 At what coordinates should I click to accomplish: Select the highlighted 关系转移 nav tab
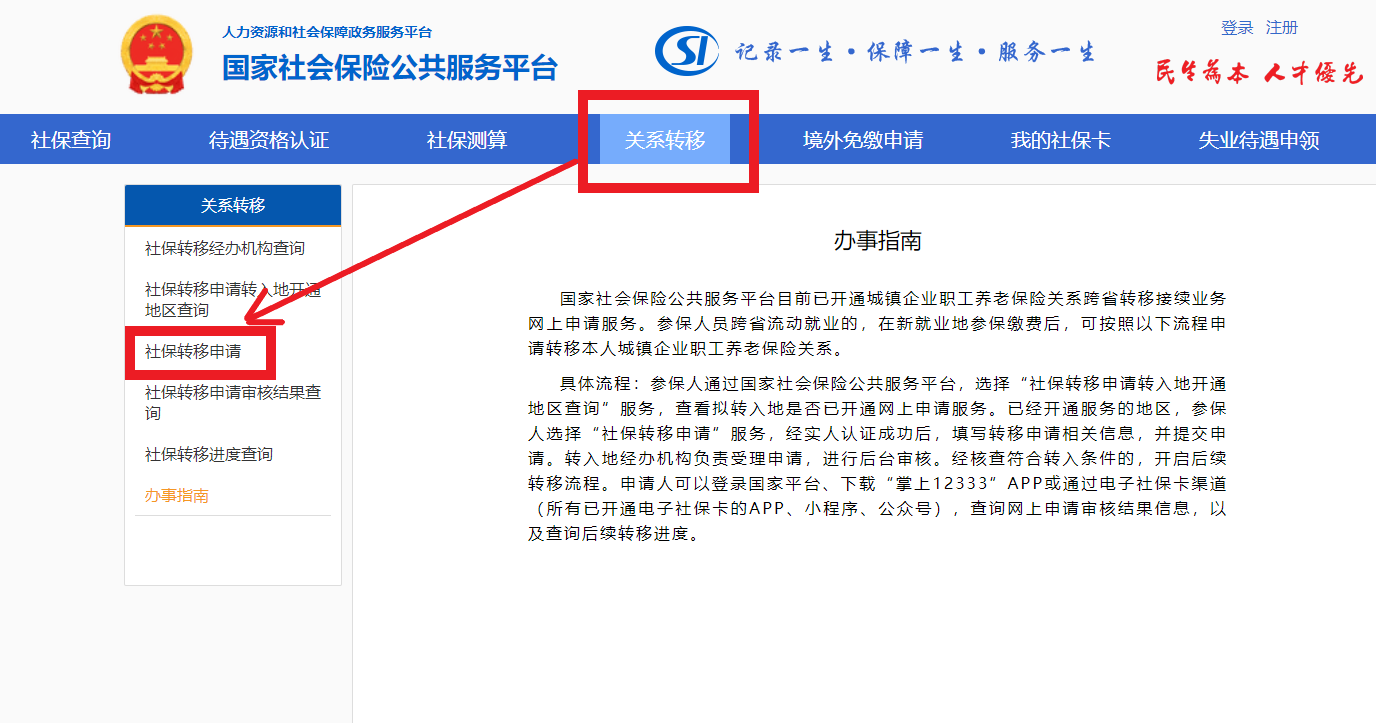pyautogui.click(x=665, y=140)
